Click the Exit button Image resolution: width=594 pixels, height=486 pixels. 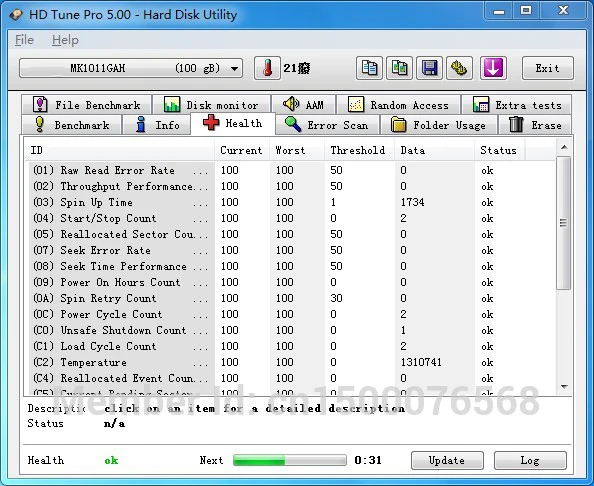[547, 68]
